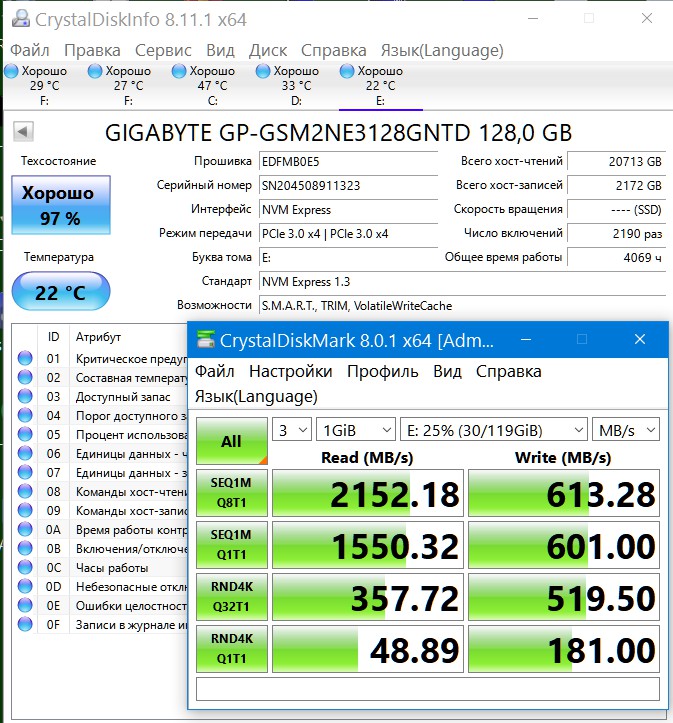Click the 20713 GB host reads value
Screen dimensions: 673x723
(x=616, y=162)
